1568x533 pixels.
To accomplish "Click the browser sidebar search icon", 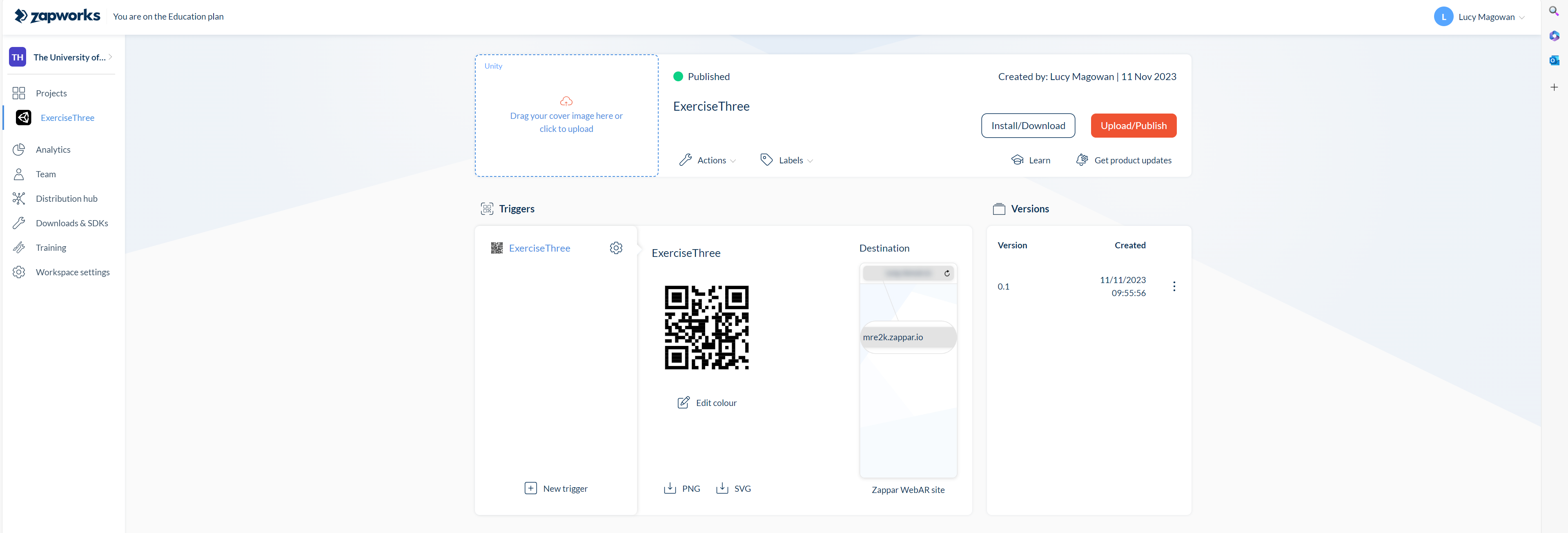I will [x=1554, y=11].
